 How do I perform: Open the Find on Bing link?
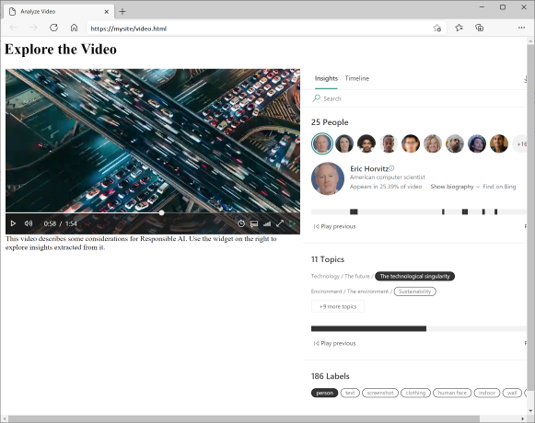point(499,187)
